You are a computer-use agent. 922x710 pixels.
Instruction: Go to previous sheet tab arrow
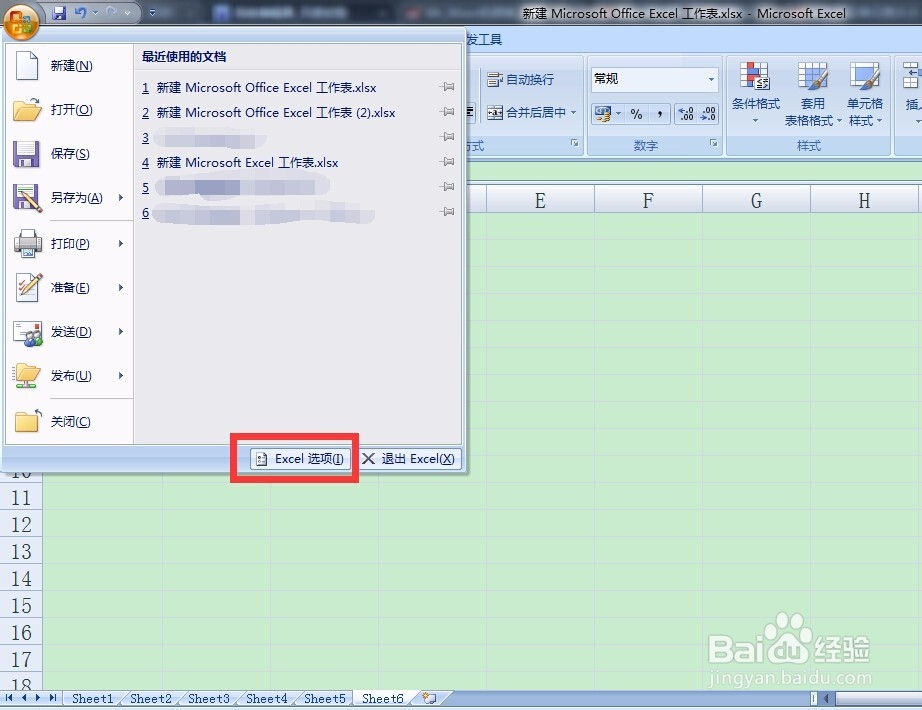[x=24, y=698]
